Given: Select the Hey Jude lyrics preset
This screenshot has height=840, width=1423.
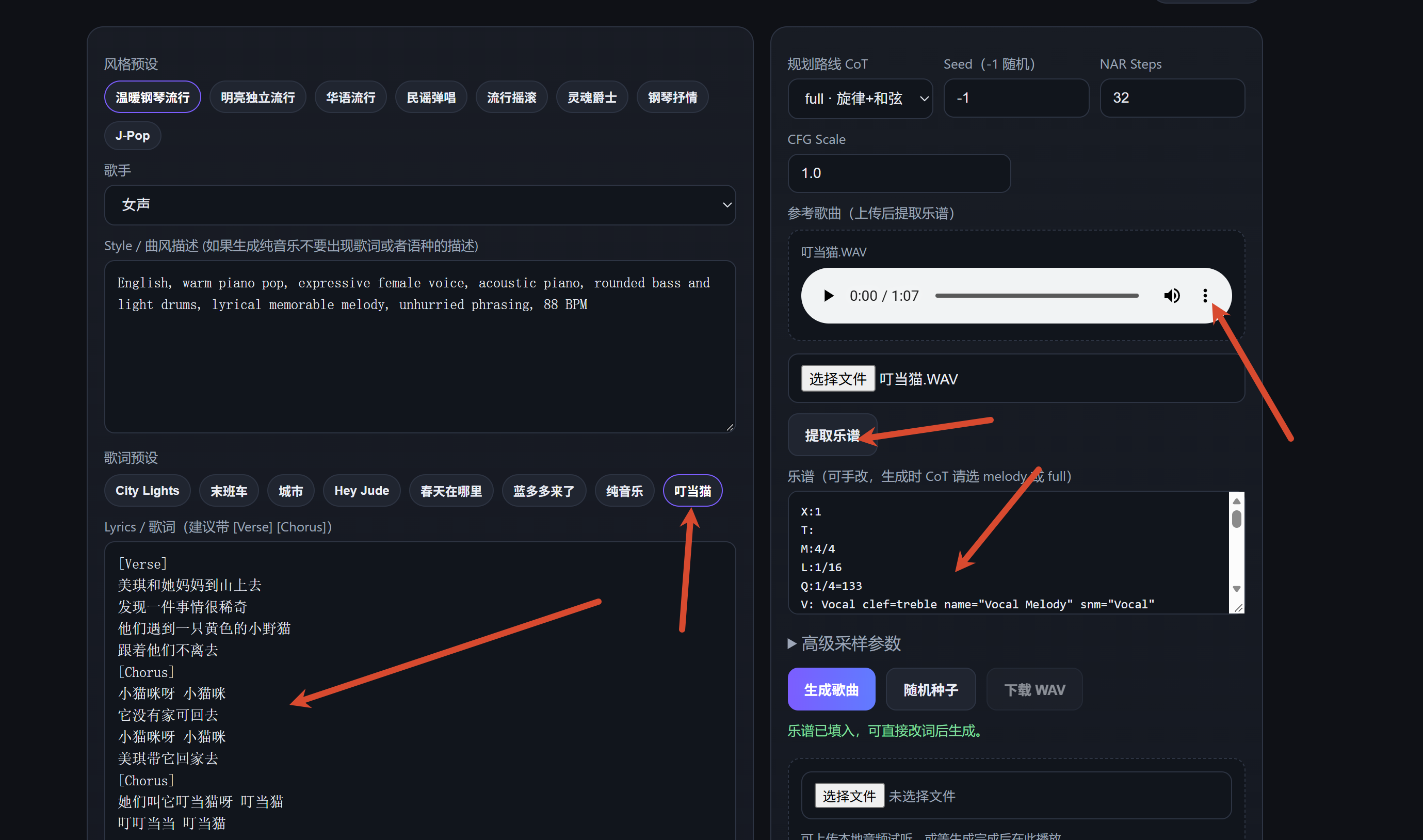Looking at the screenshot, I should pos(362,491).
